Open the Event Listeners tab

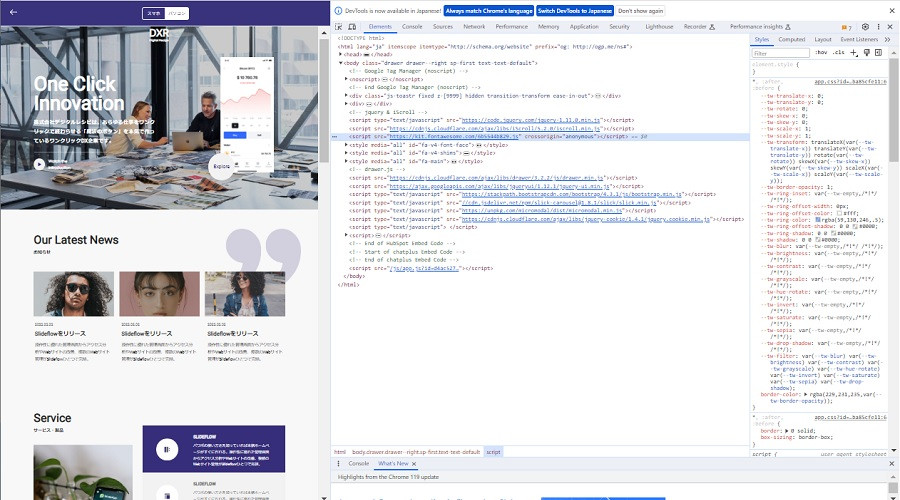pyautogui.click(x=859, y=40)
